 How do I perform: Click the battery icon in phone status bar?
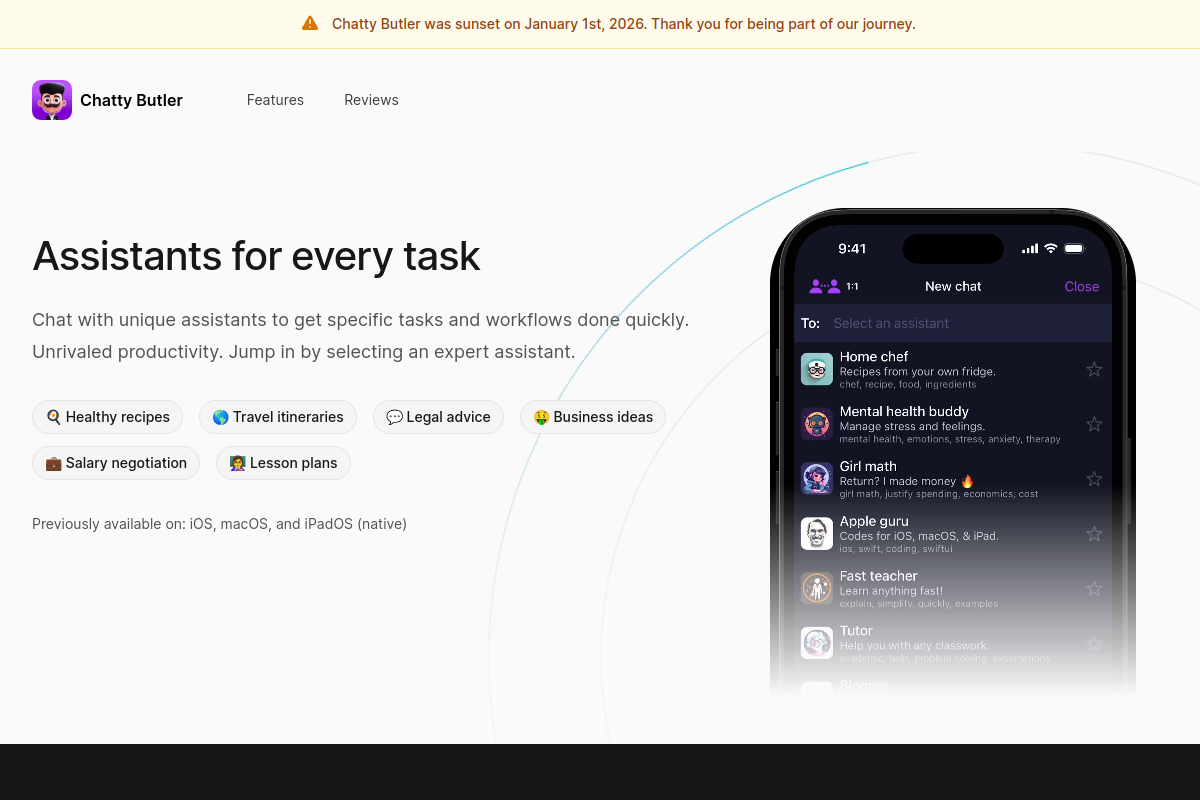1075,248
